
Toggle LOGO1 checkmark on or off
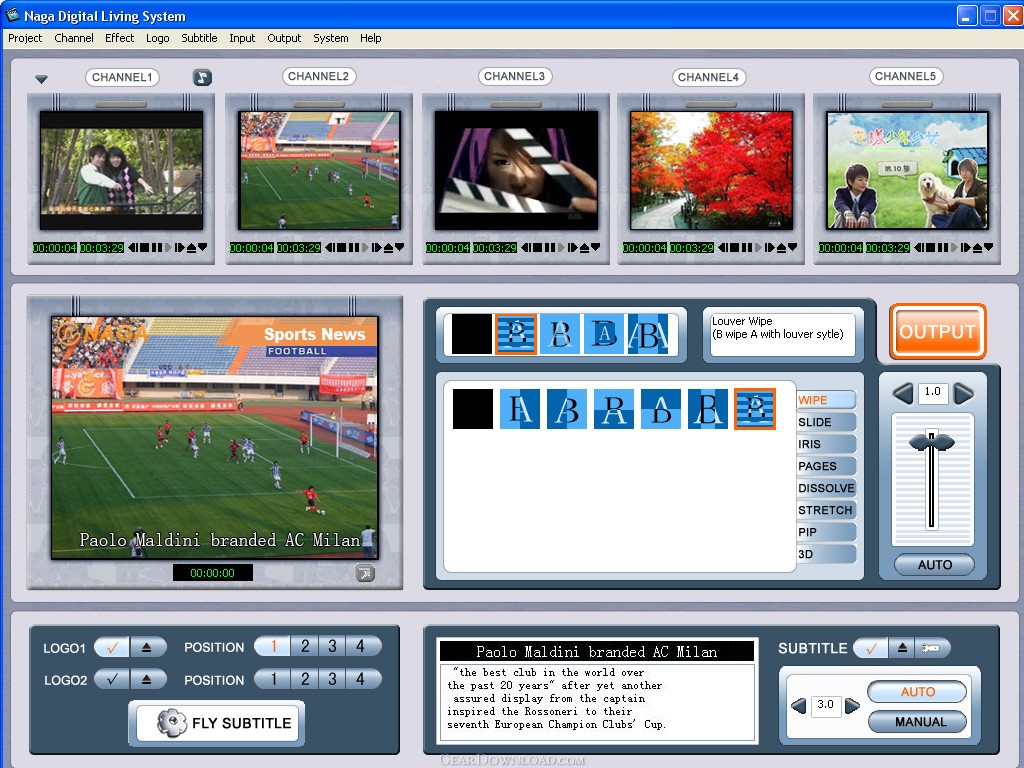click(x=112, y=648)
